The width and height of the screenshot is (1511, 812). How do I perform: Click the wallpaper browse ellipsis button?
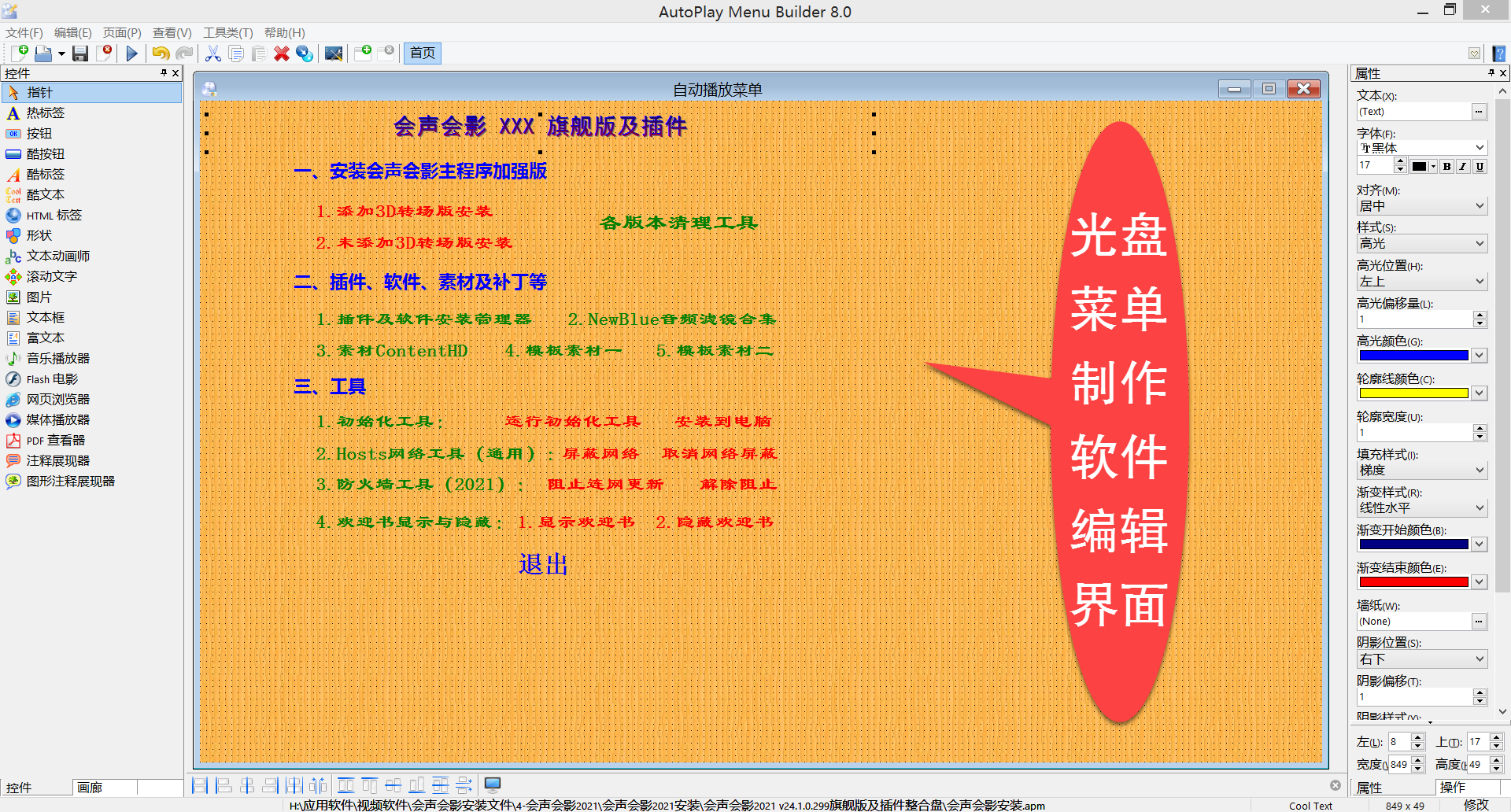click(1480, 622)
